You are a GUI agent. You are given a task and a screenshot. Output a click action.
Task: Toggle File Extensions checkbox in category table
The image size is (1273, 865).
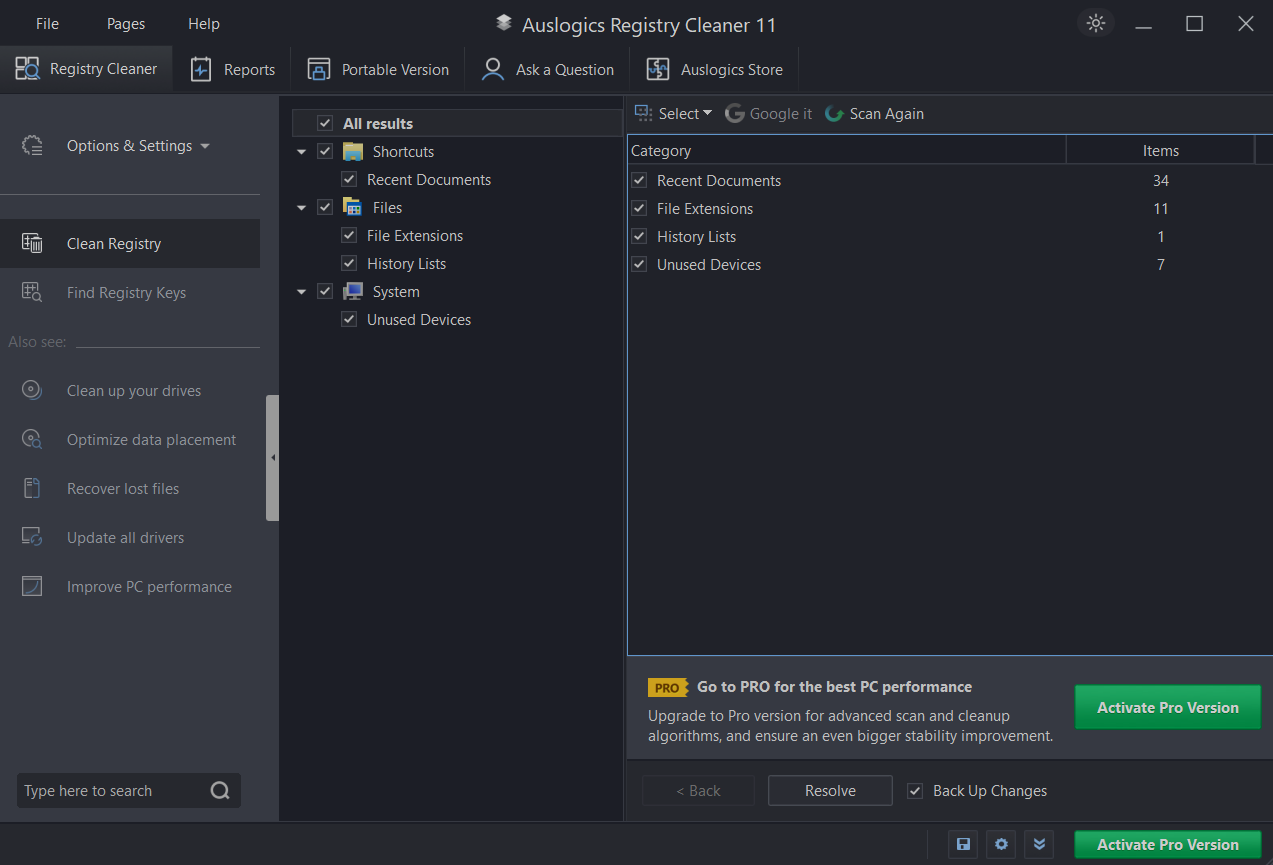640,209
